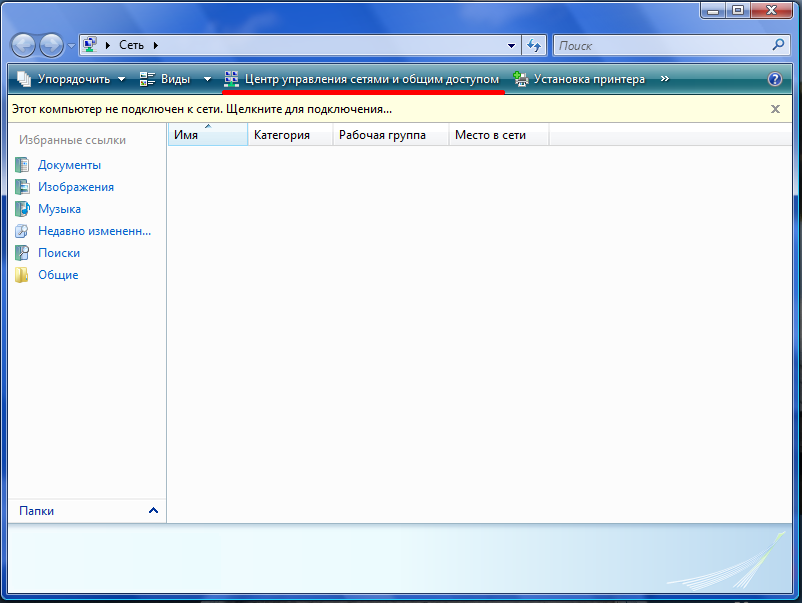
Task: Click the Общие yellow folder icon
Action: pyautogui.click(x=22, y=275)
